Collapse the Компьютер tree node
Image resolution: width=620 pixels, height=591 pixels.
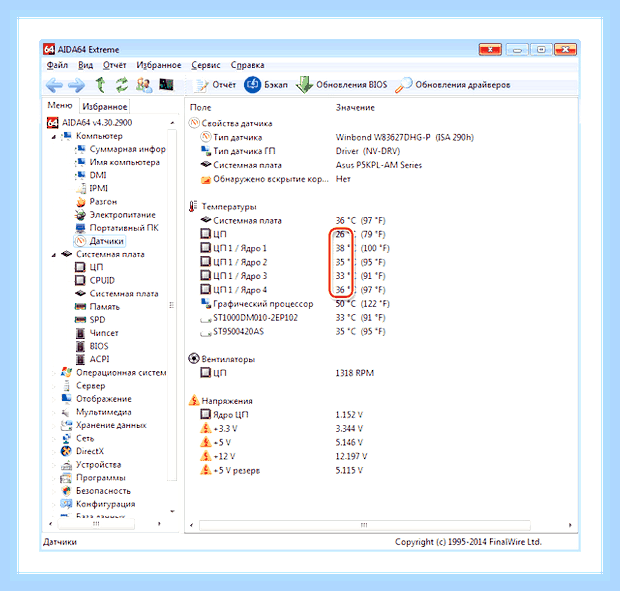pyautogui.click(x=54, y=137)
